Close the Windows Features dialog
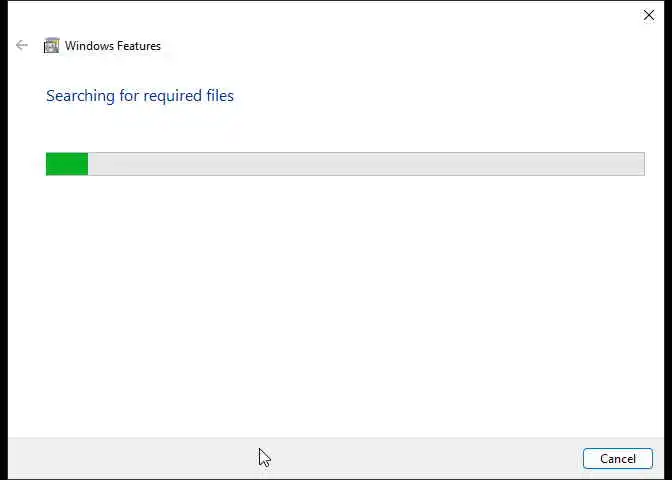This screenshot has height=480, width=672. pyautogui.click(x=649, y=15)
